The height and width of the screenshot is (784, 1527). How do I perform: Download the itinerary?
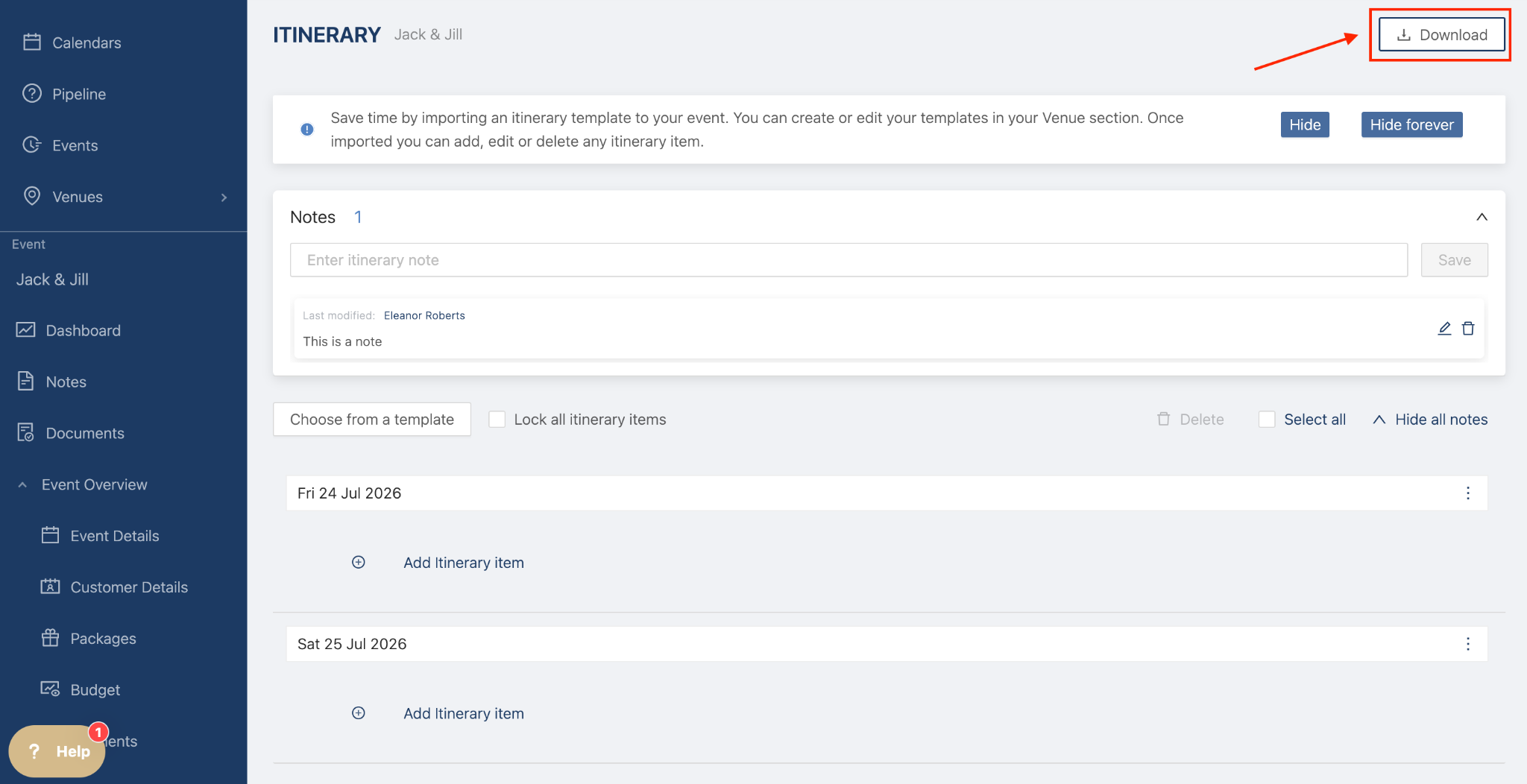pyautogui.click(x=1441, y=35)
